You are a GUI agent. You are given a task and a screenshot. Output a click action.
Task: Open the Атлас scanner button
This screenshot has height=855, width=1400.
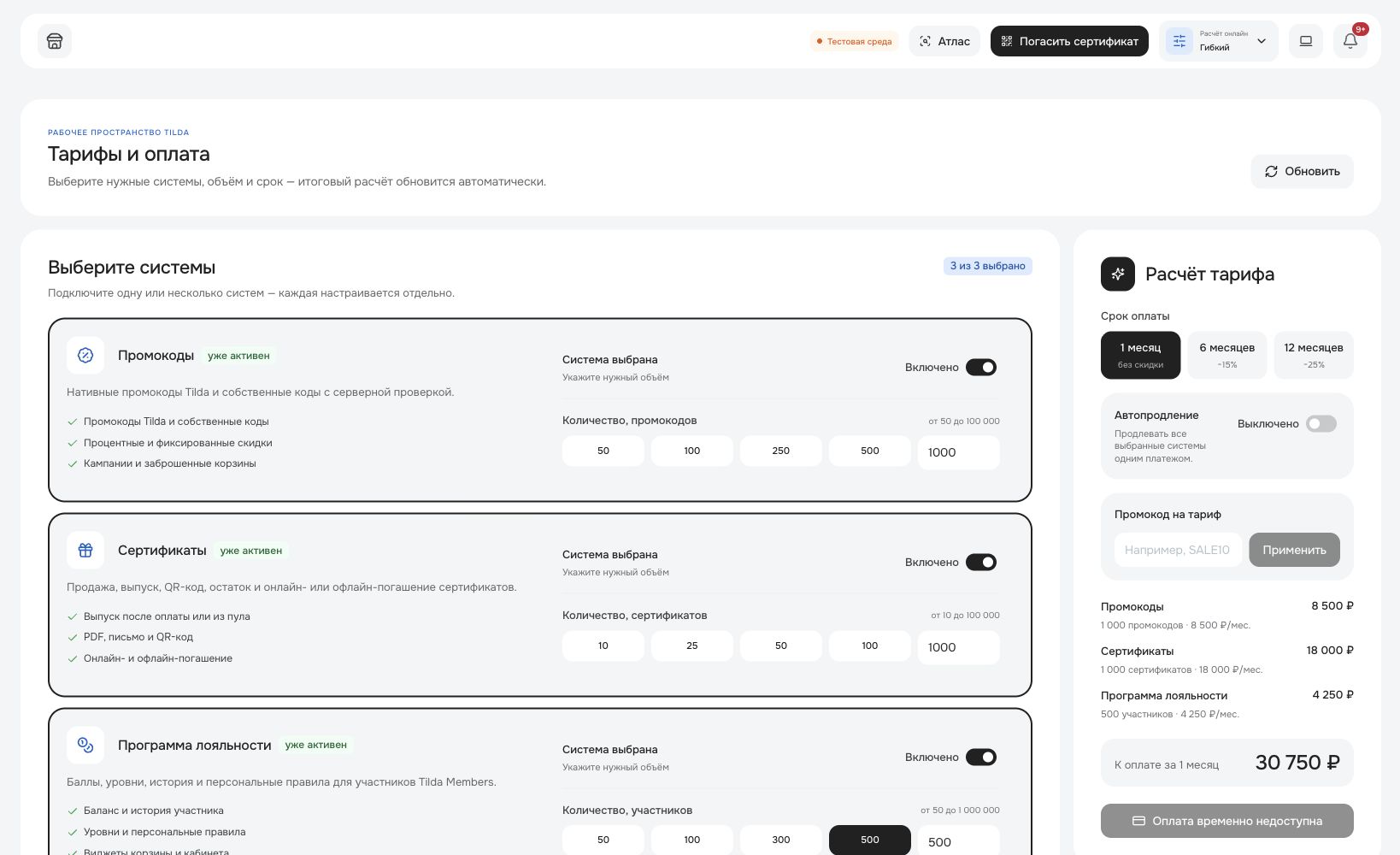pyautogui.click(x=944, y=41)
